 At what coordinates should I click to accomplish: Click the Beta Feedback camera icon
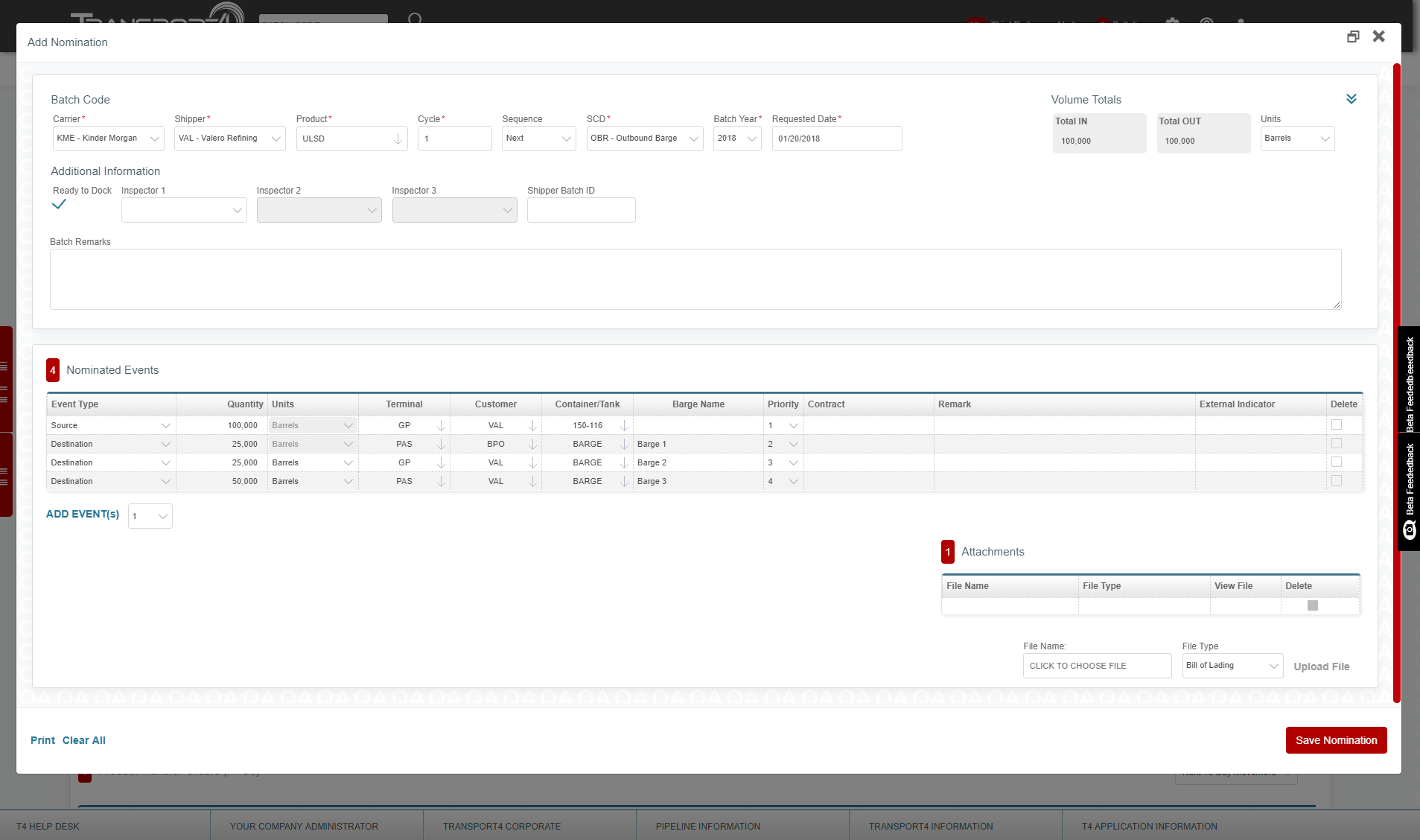[1409, 529]
